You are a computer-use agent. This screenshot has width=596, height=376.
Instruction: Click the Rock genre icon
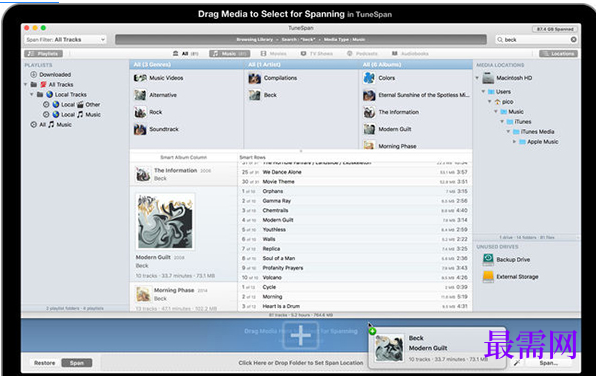[140, 112]
